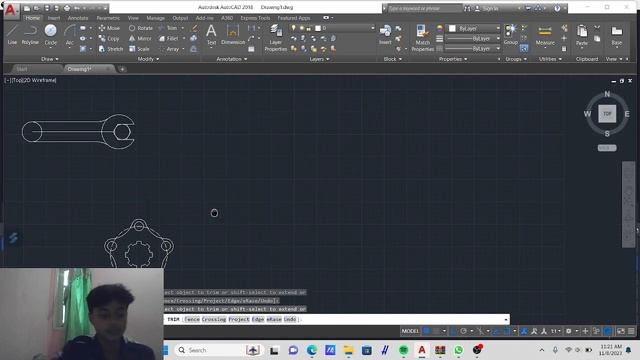The image size is (640, 360).
Task: Click the Base view tool
Action: (x=616, y=35)
